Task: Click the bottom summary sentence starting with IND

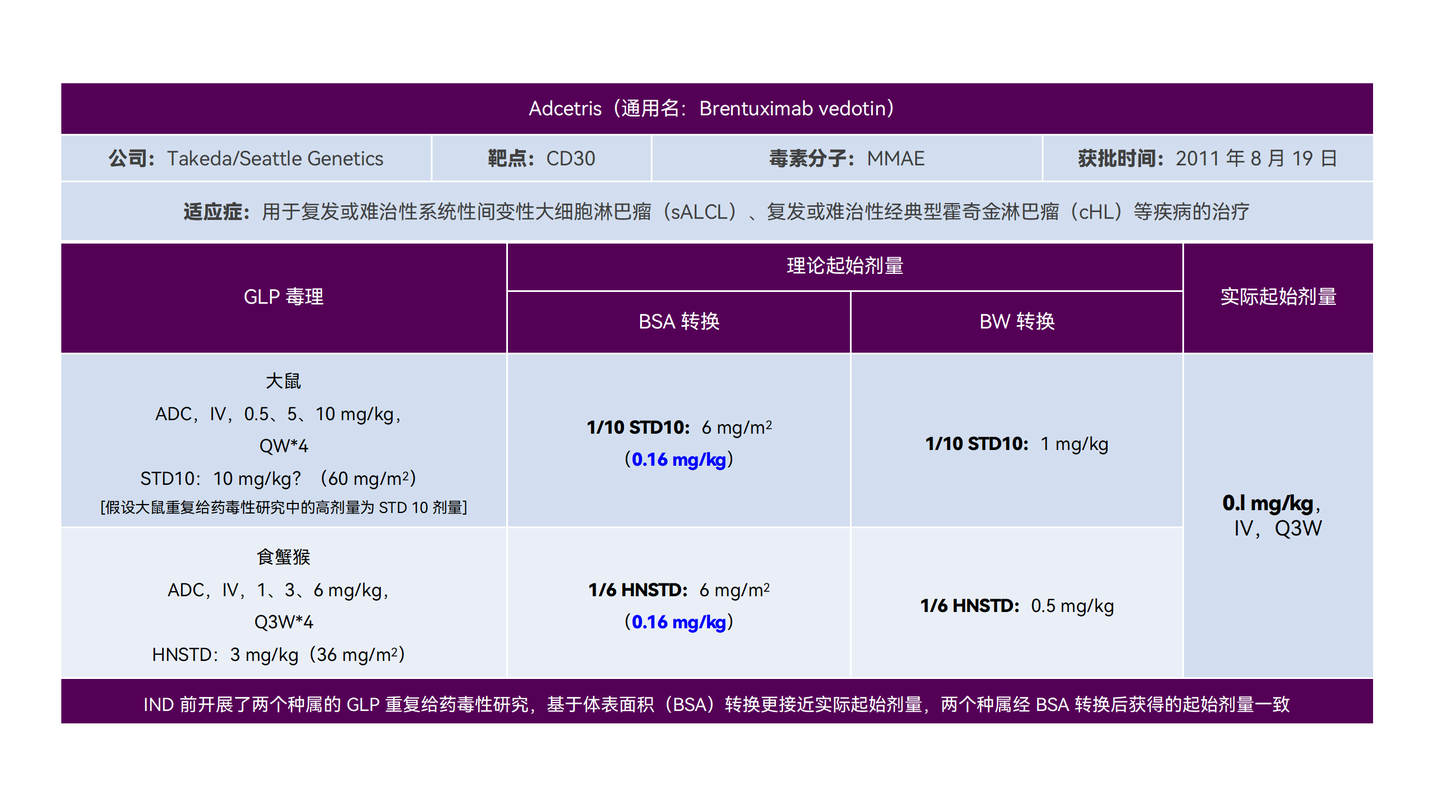Action: 716,704
